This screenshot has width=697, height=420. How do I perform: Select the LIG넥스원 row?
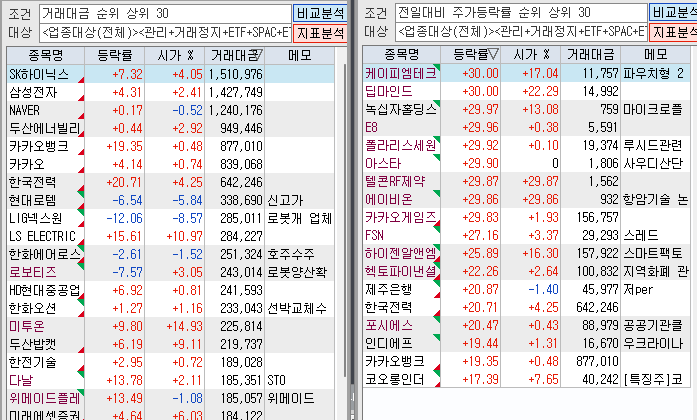(x=170, y=218)
